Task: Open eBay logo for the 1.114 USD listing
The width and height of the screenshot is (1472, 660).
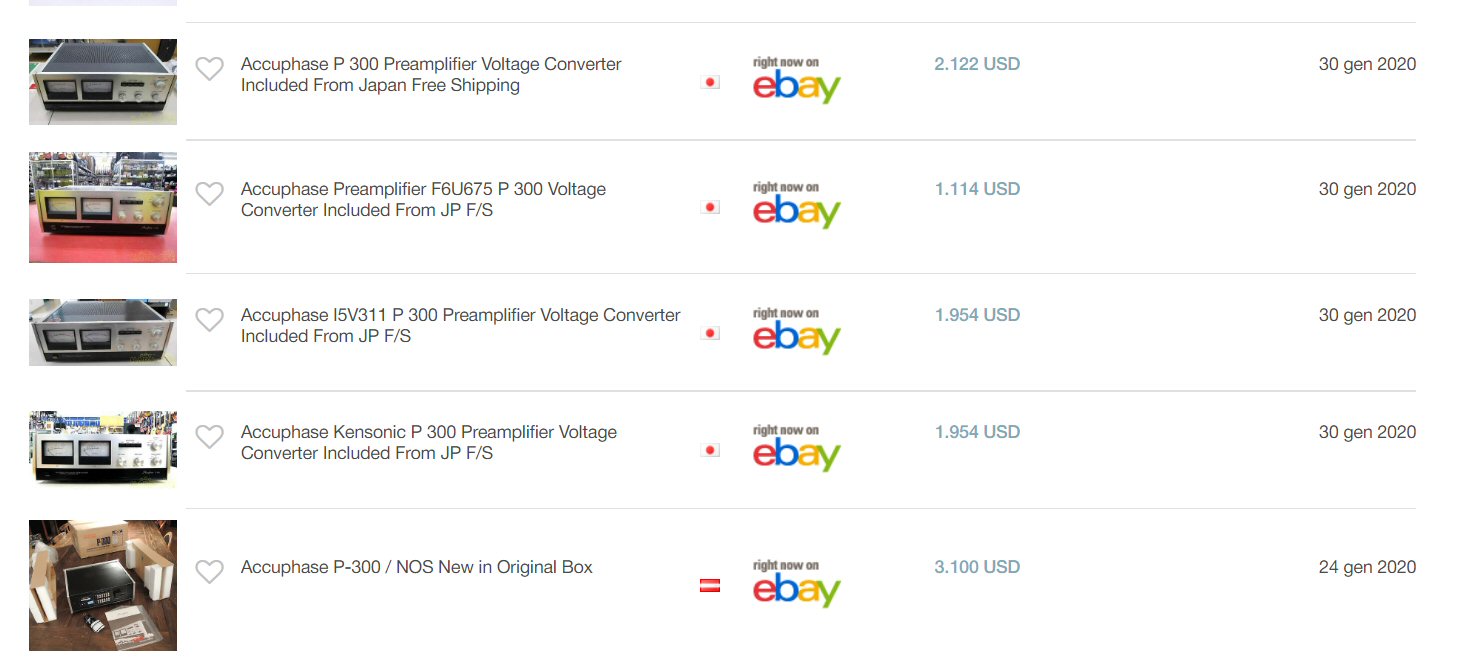Action: (x=796, y=205)
